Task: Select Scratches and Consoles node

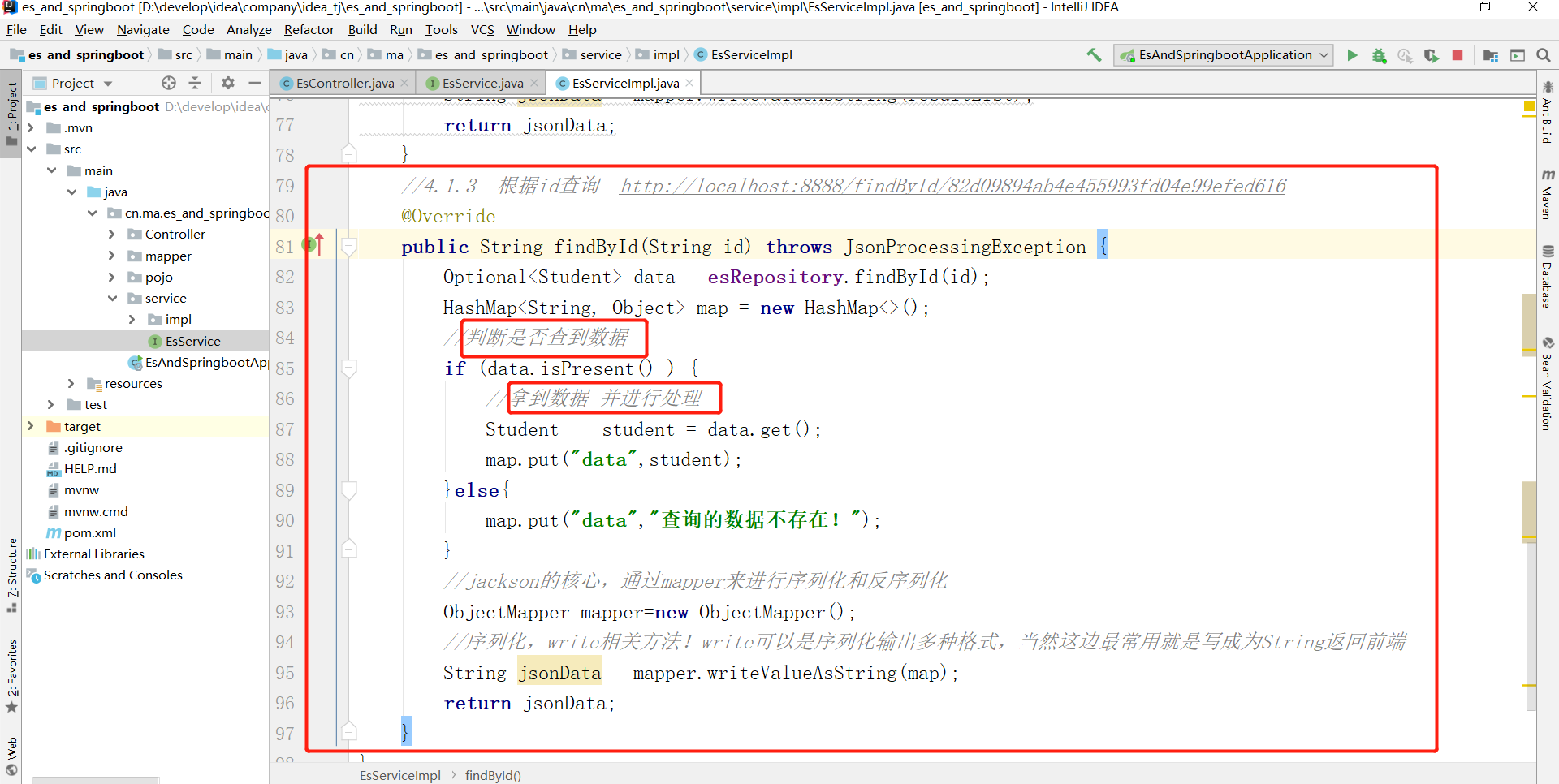Action: click(x=113, y=575)
